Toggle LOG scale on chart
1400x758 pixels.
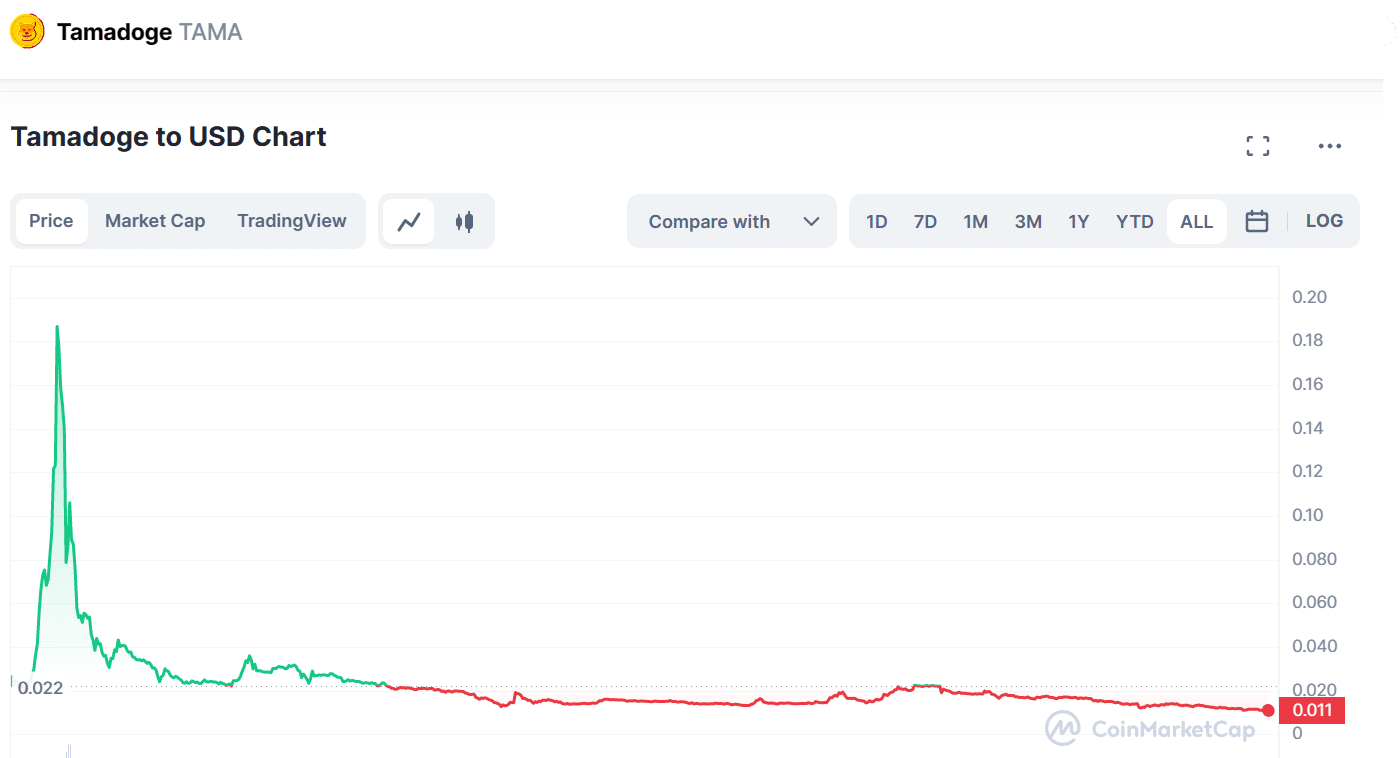[1324, 221]
